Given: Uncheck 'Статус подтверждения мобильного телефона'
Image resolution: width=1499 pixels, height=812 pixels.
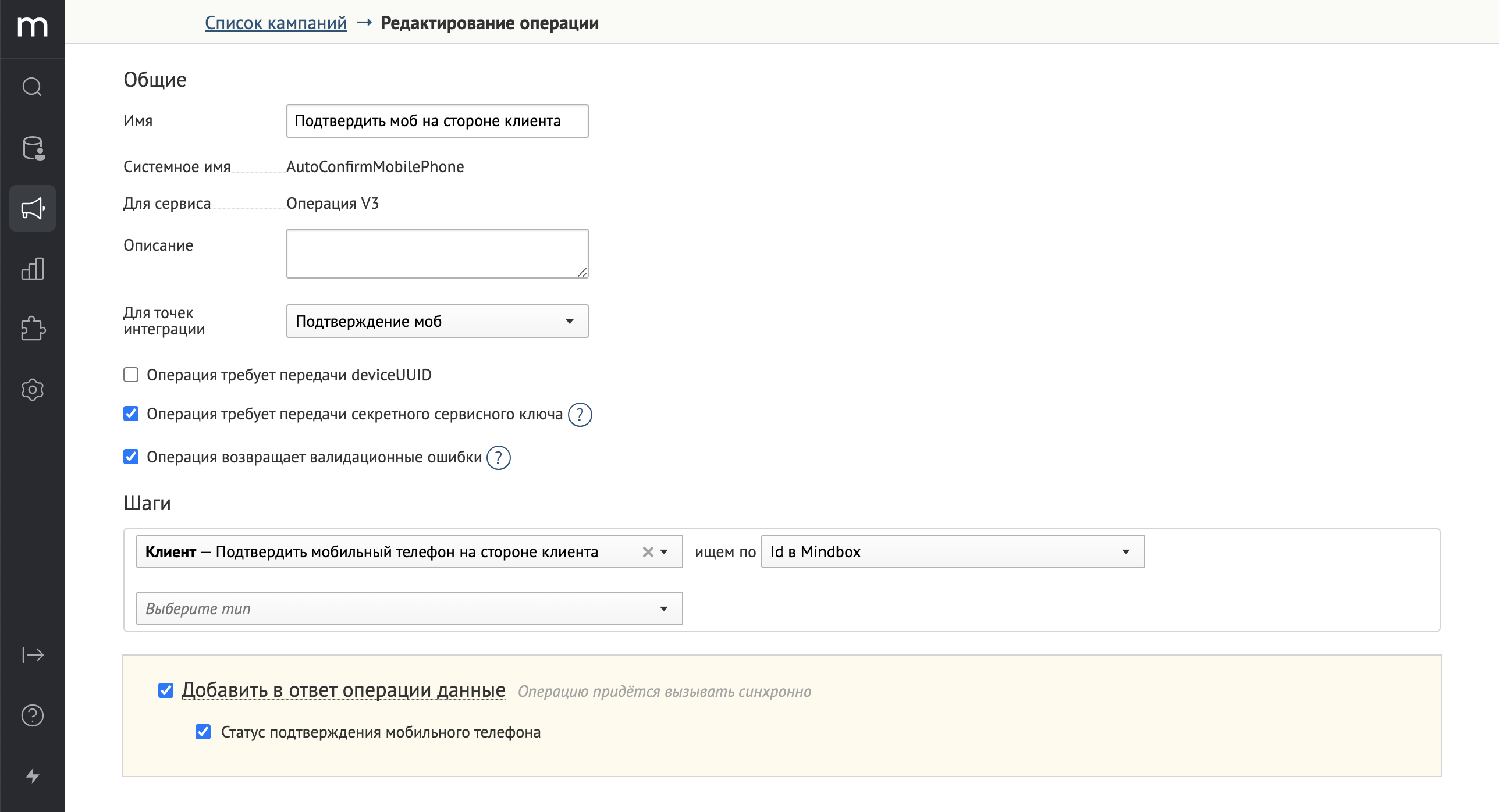Looking at the screenshot, I should click(x=203, y=732).
